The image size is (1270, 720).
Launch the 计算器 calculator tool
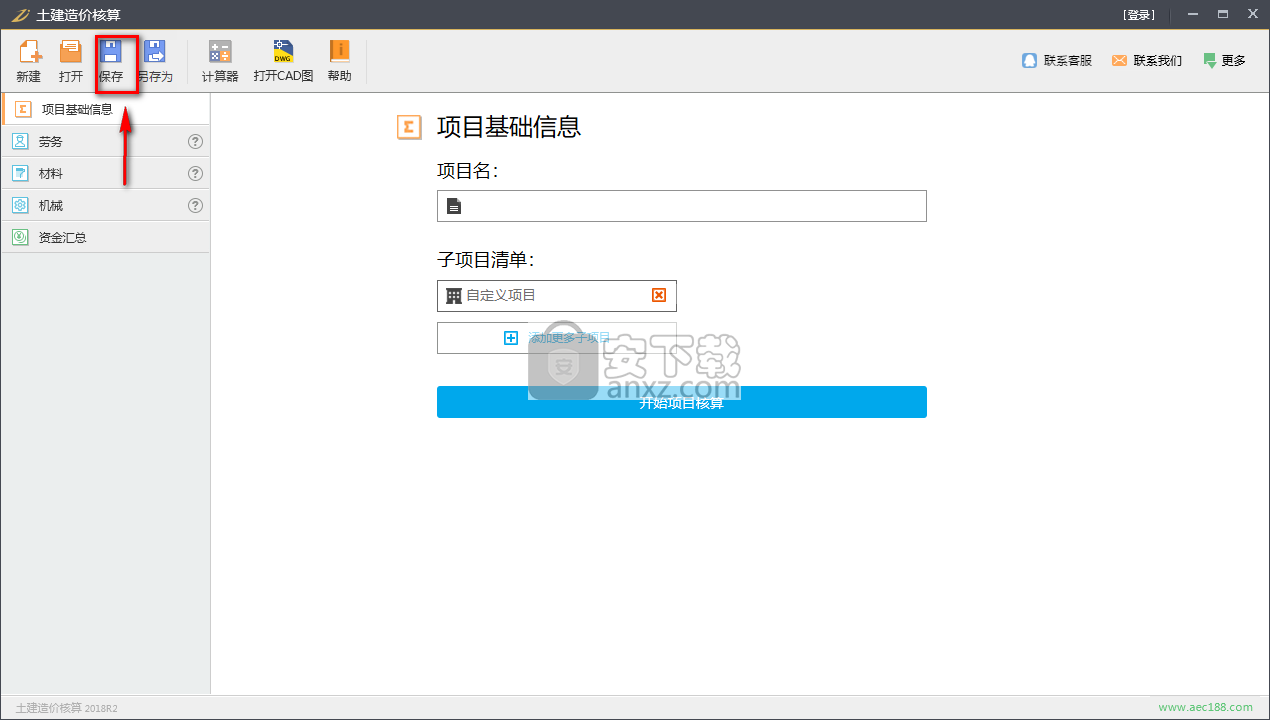point(220,61)
